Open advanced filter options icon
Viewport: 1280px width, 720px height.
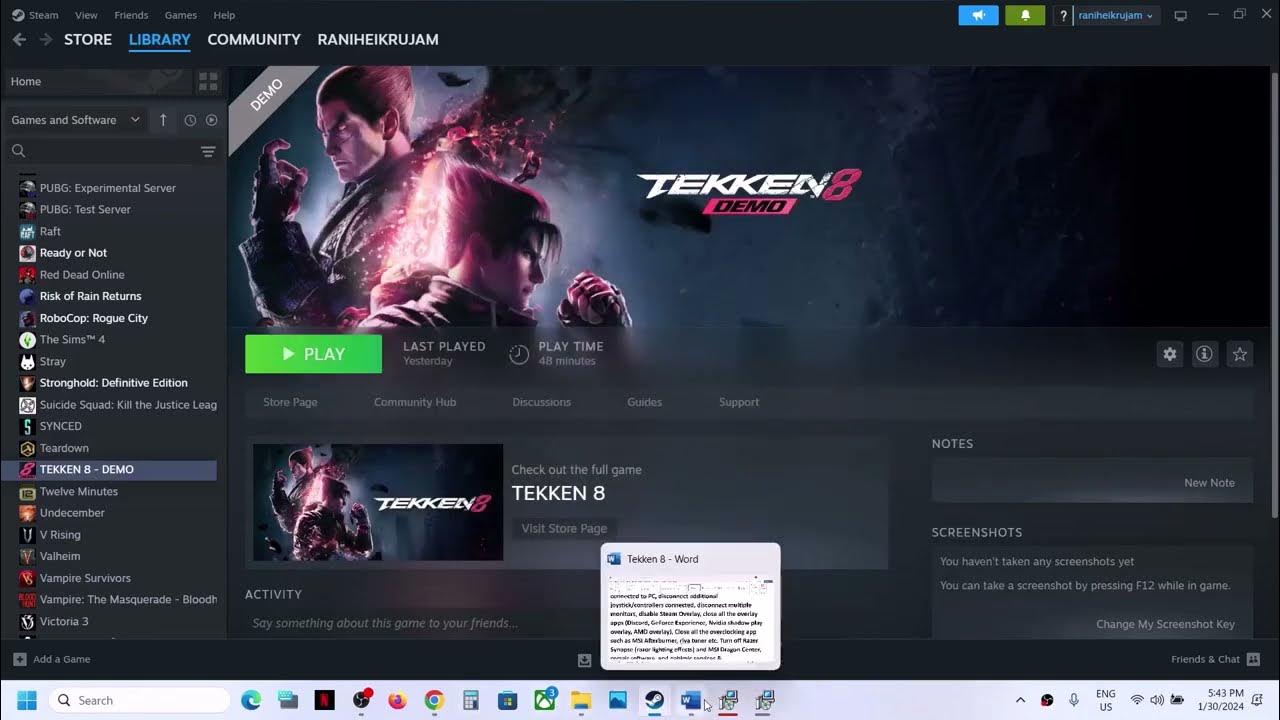pos(208,151)
